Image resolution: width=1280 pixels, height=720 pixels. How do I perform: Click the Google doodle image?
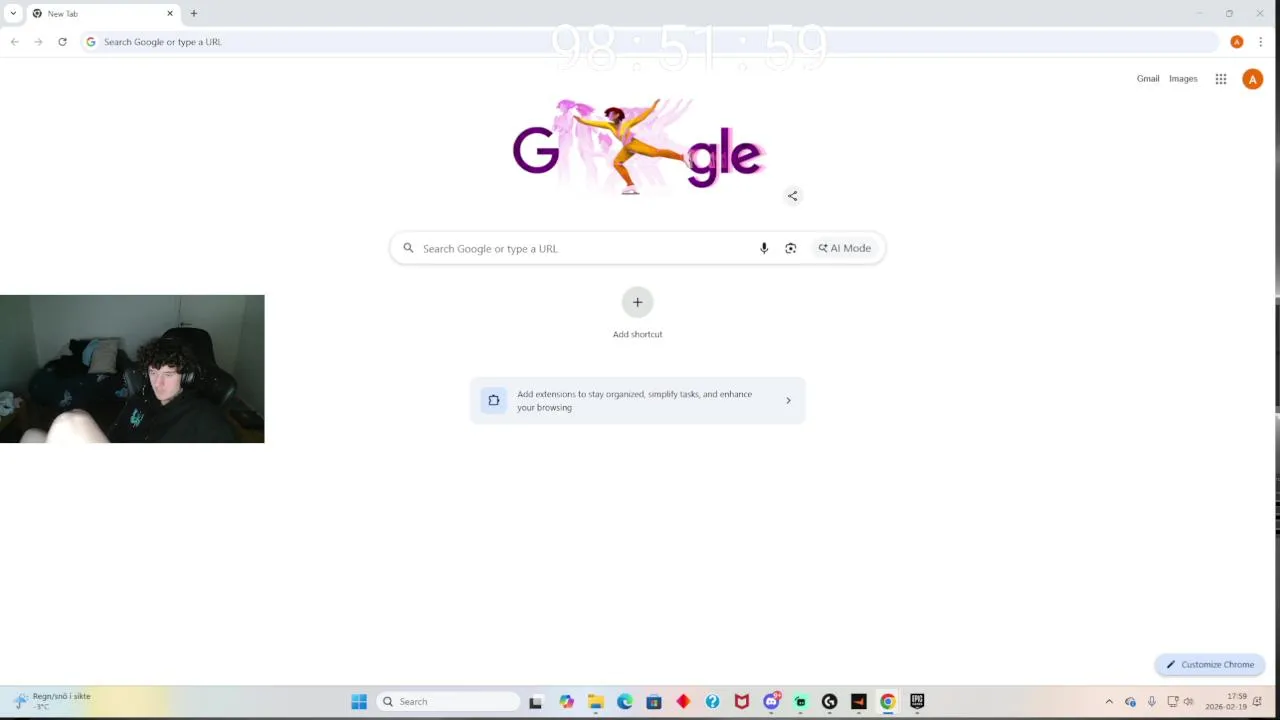tap(638, 147)
